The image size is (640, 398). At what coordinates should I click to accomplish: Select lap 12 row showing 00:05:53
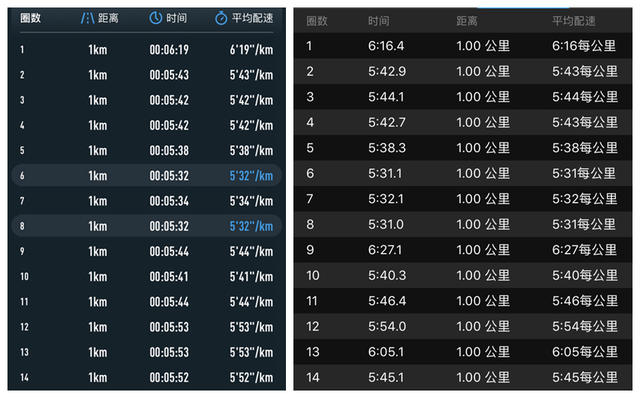[x=147, y=327]
